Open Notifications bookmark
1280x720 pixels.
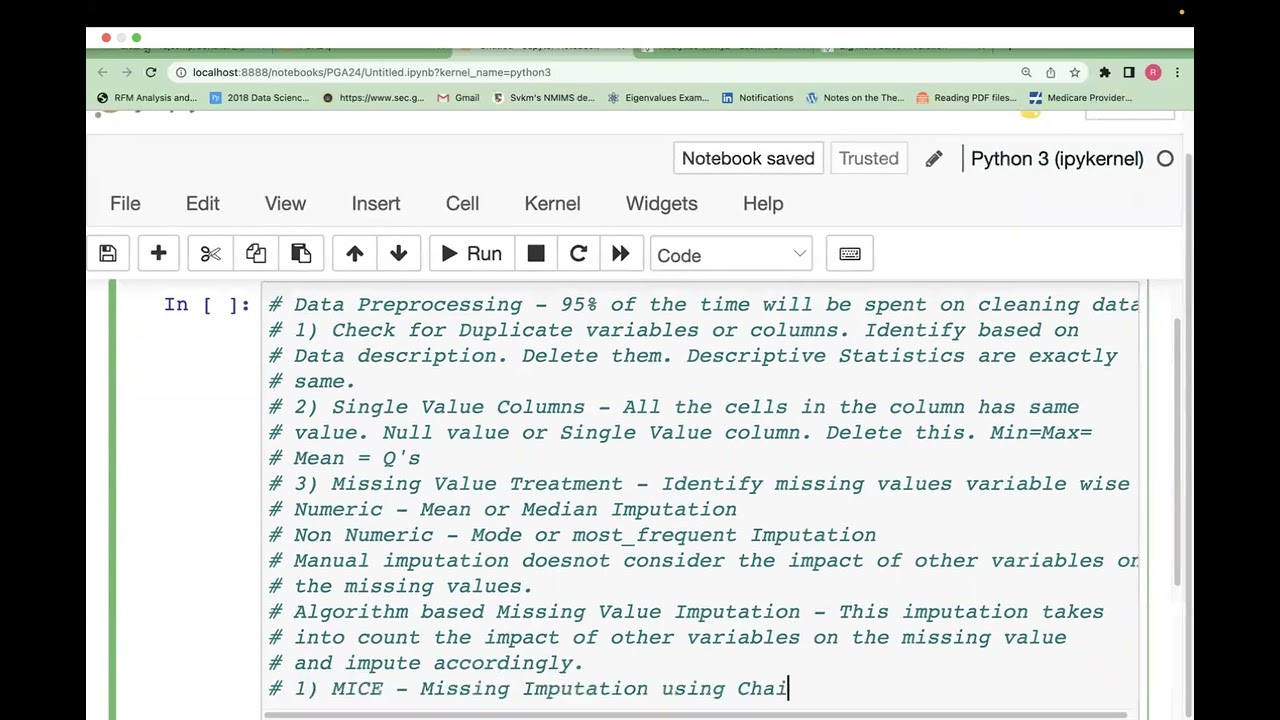(758, 98)
